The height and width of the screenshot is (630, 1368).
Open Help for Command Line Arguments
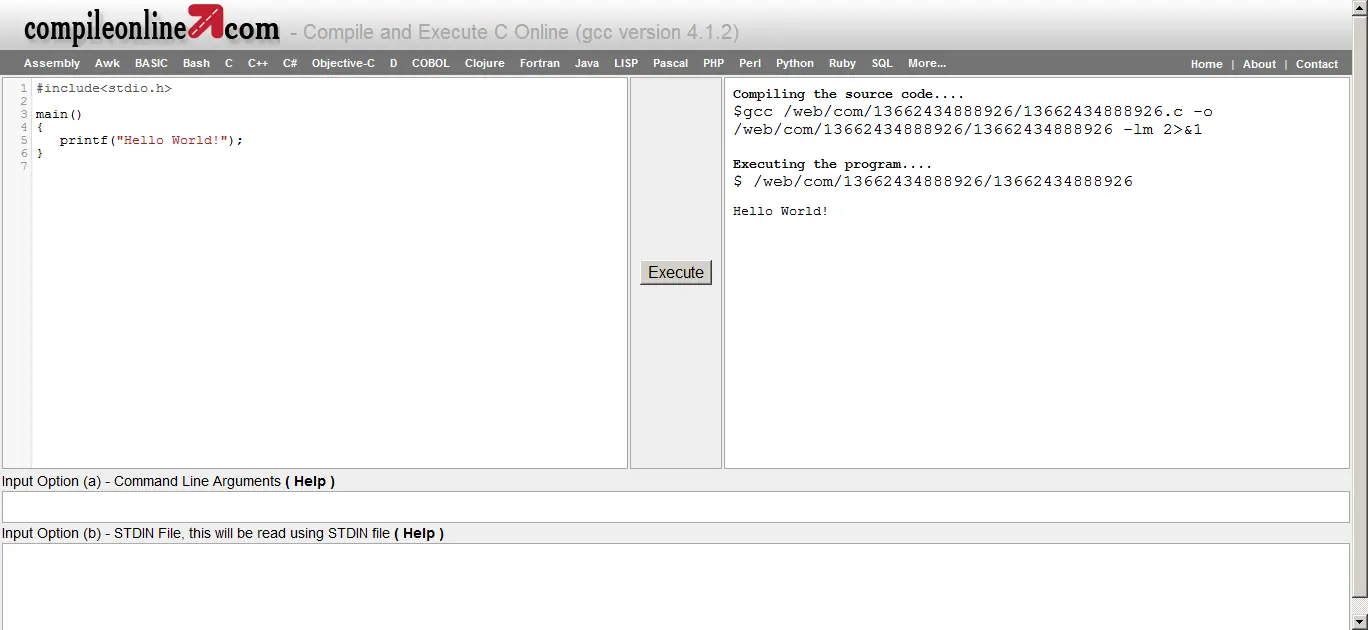pyautogui.click(x=310, y=481)
